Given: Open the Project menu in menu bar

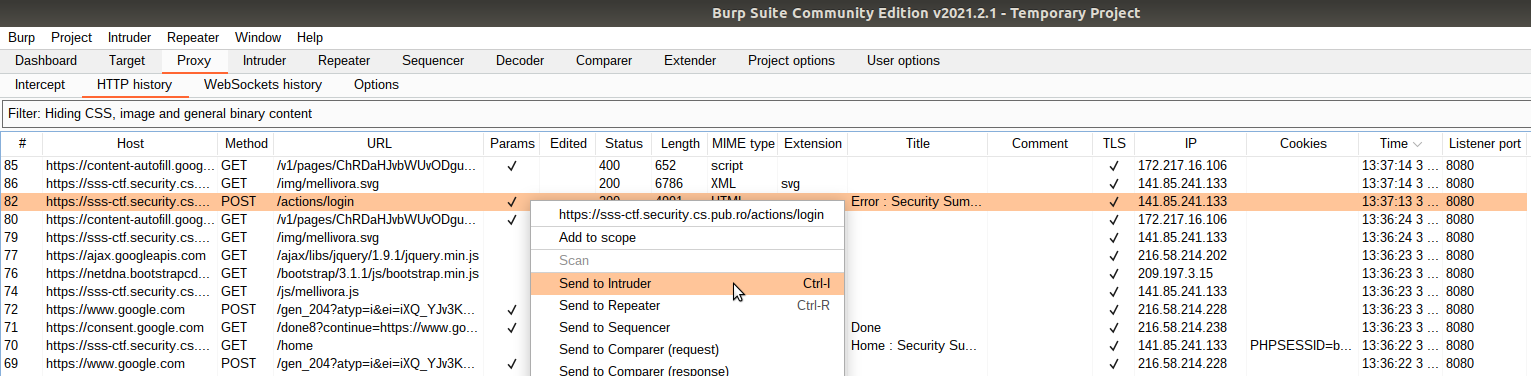Looking at the screenshot, I should point(71,37).
